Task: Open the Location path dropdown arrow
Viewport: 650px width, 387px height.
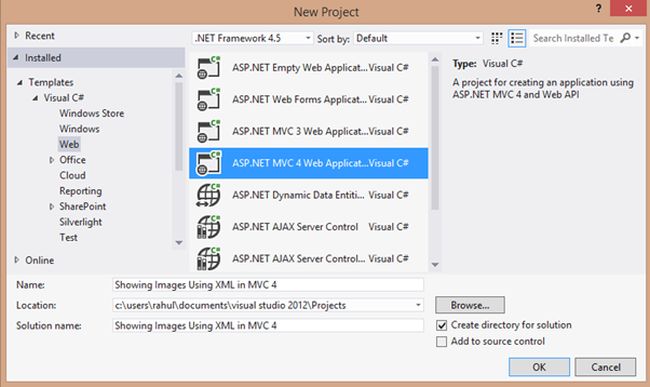Action: pos(418,305)
